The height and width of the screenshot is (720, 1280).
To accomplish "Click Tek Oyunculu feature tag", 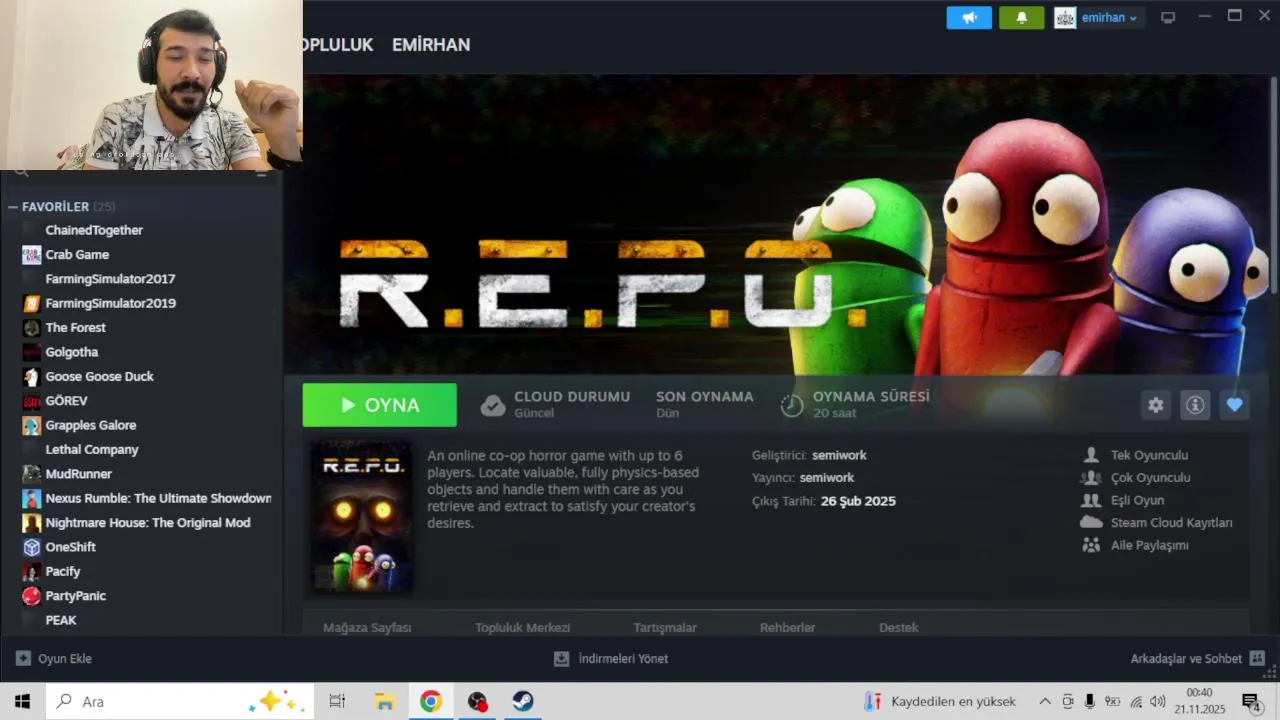I will (1149, 455).
